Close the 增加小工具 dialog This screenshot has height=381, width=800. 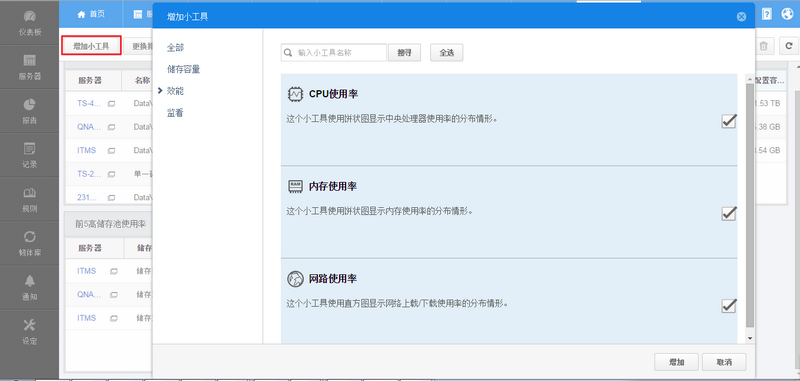click(x=741, y=17)
